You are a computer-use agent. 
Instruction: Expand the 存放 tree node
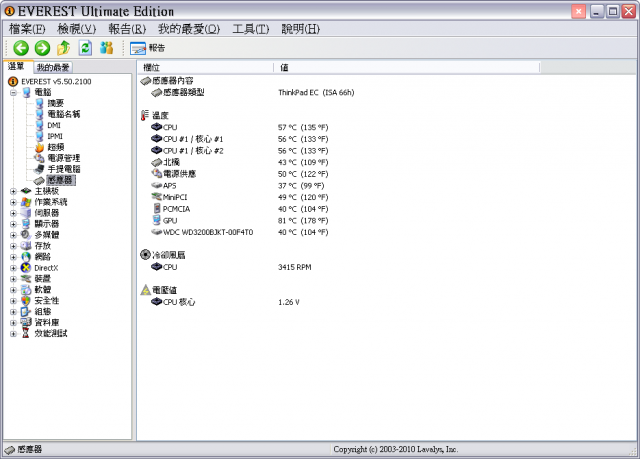coord(13,246)
